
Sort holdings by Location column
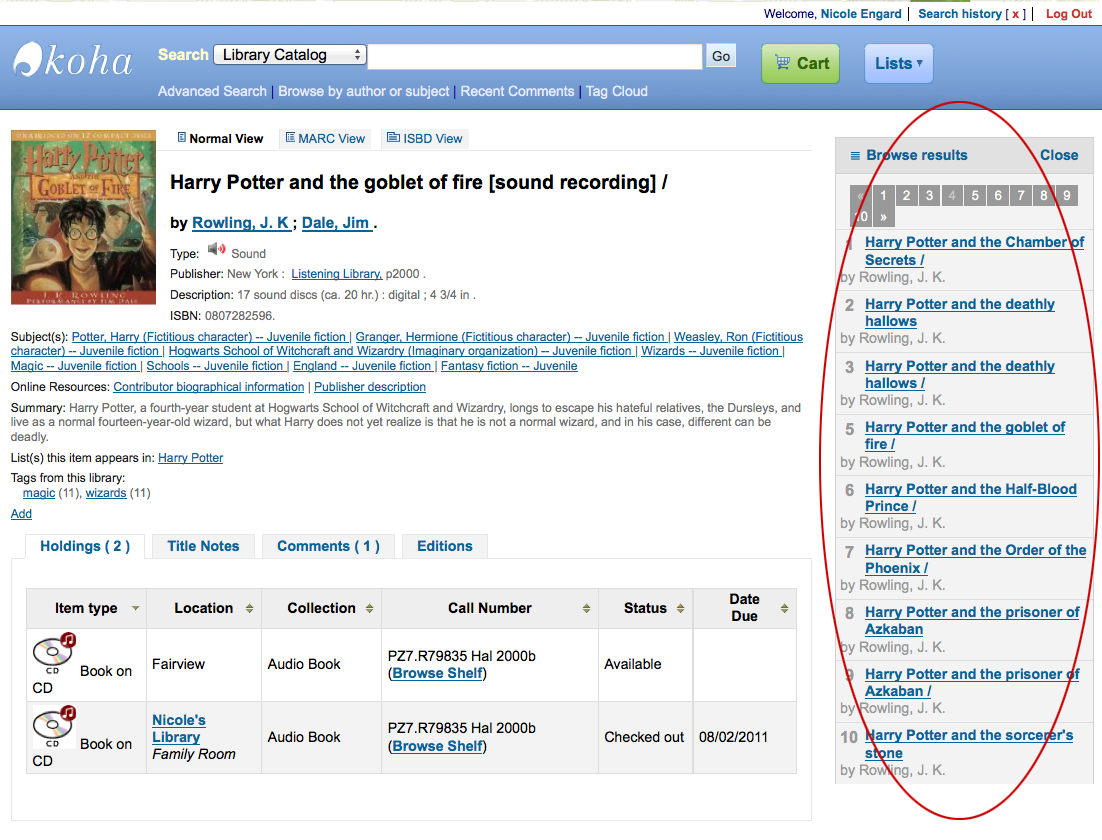(204, 608)
